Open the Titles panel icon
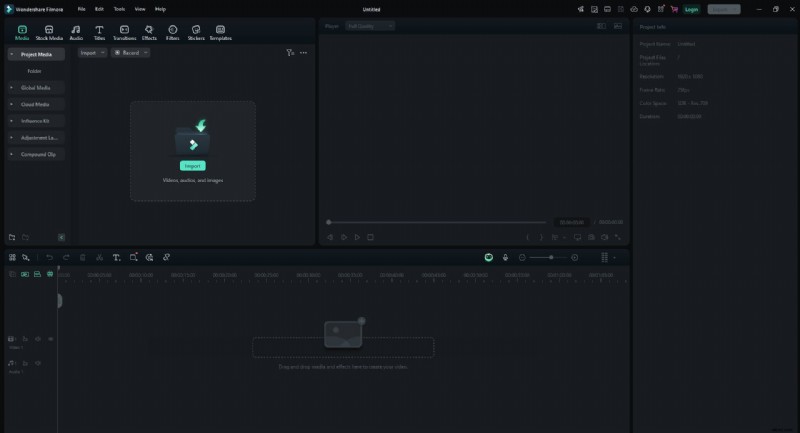 click(x=99, y=32)
